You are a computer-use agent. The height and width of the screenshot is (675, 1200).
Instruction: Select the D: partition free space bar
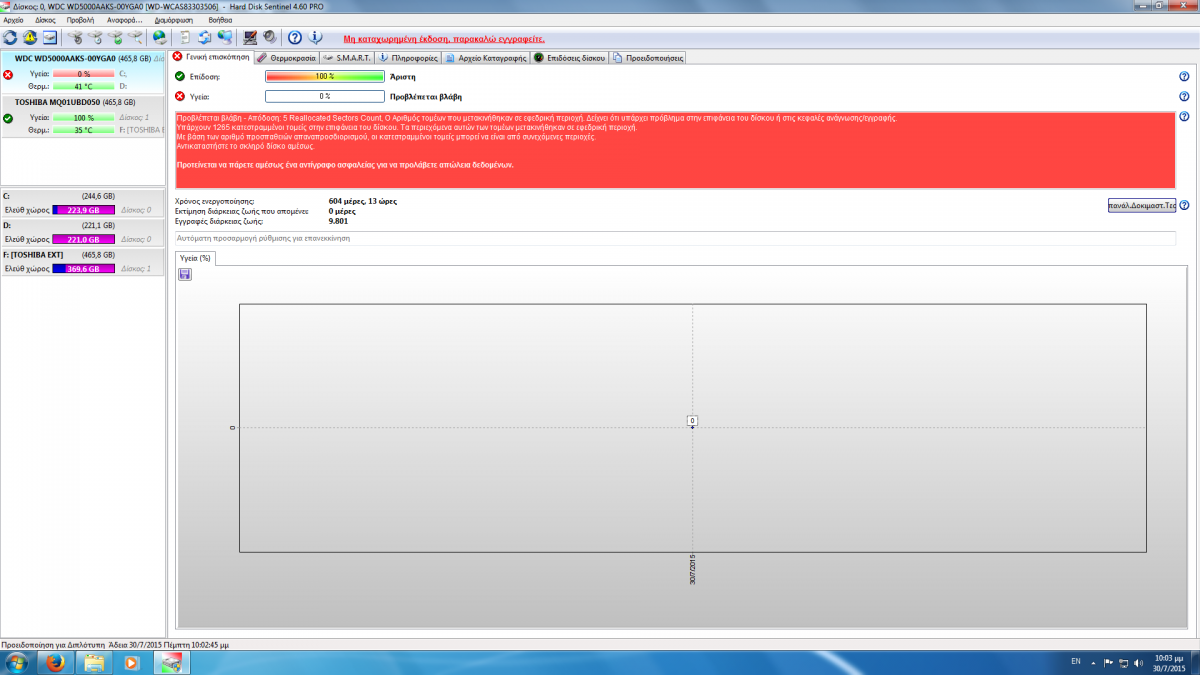[83, 240]
